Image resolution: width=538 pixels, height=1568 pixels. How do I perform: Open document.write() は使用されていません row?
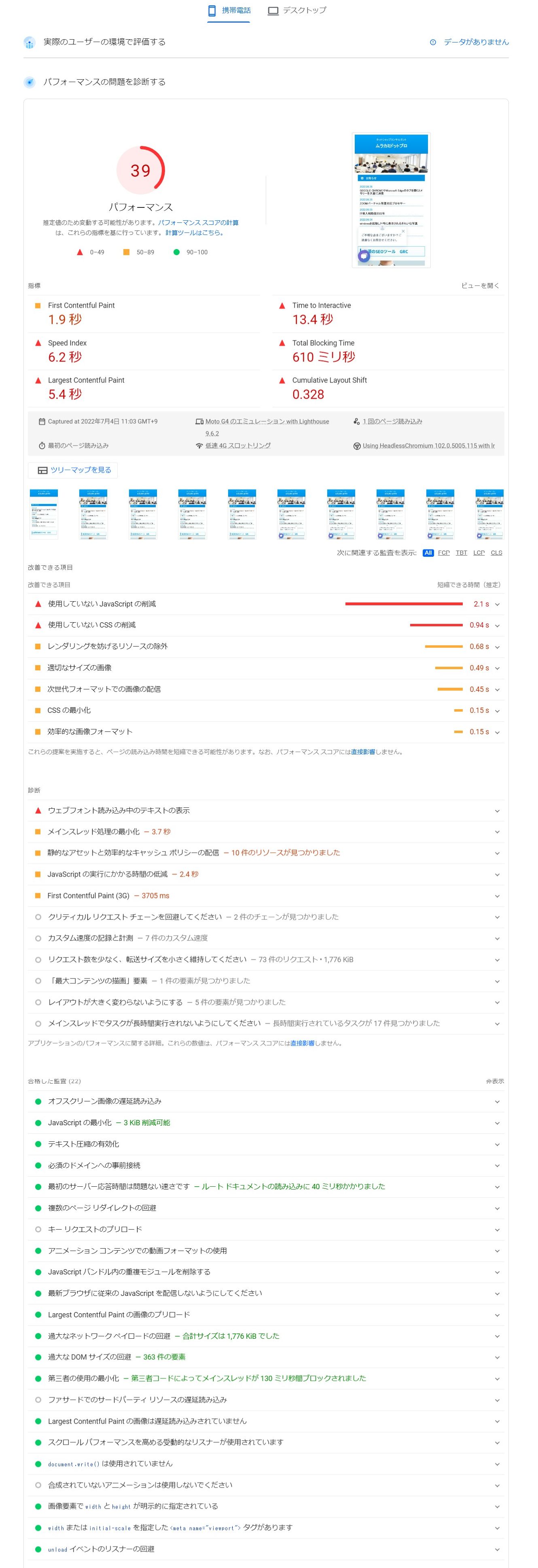pos(266,1464)
